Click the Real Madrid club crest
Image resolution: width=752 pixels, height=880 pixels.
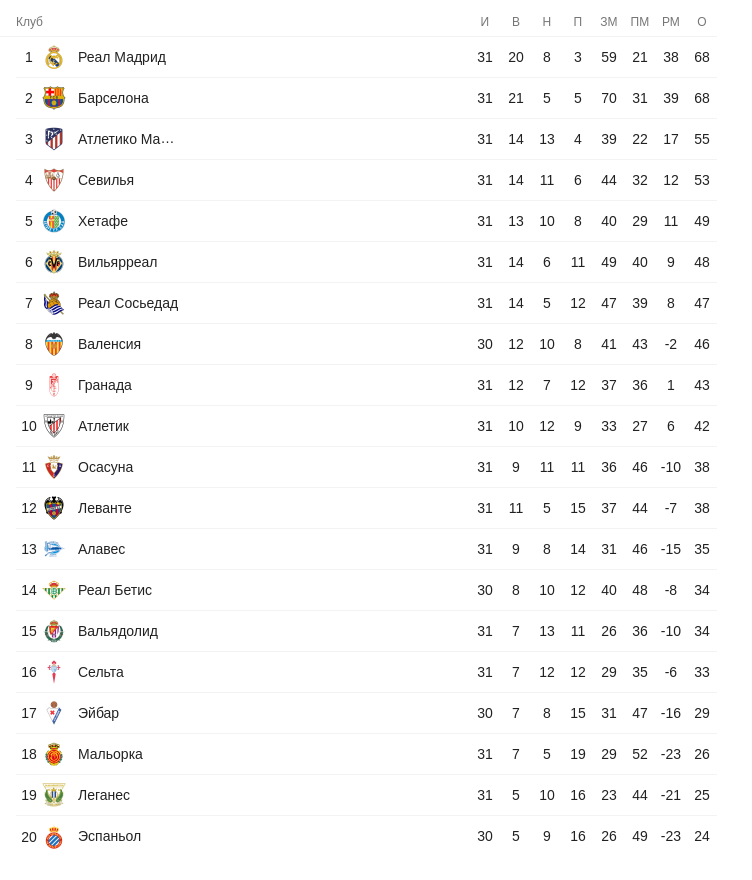click(54, 57)
